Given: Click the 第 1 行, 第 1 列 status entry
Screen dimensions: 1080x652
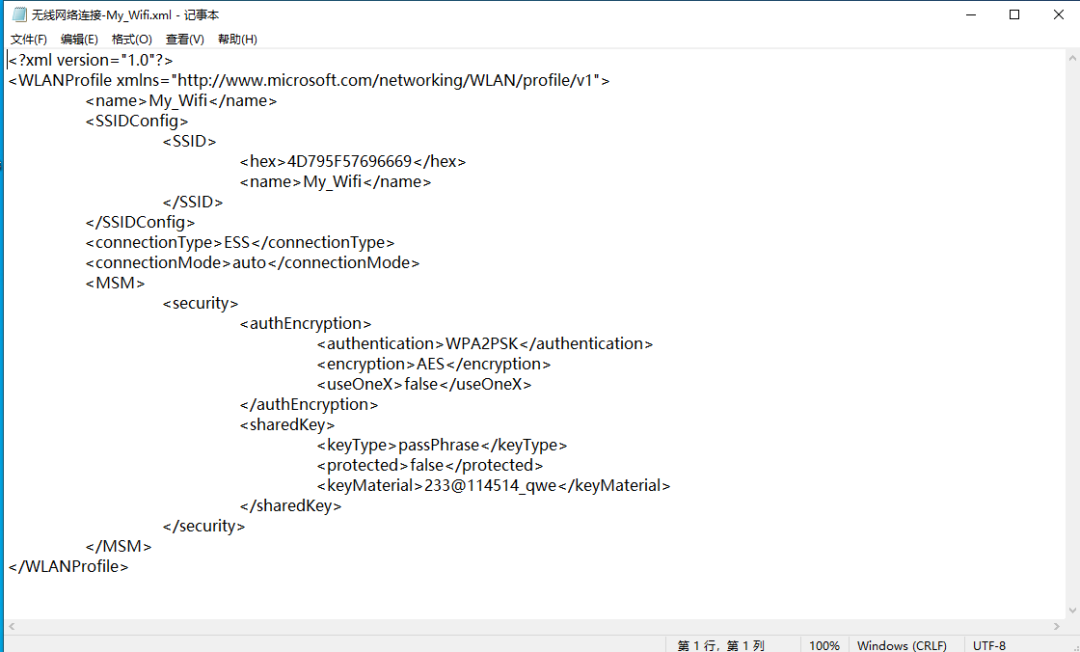Looking at the screenshot, I should pos(720,645).
